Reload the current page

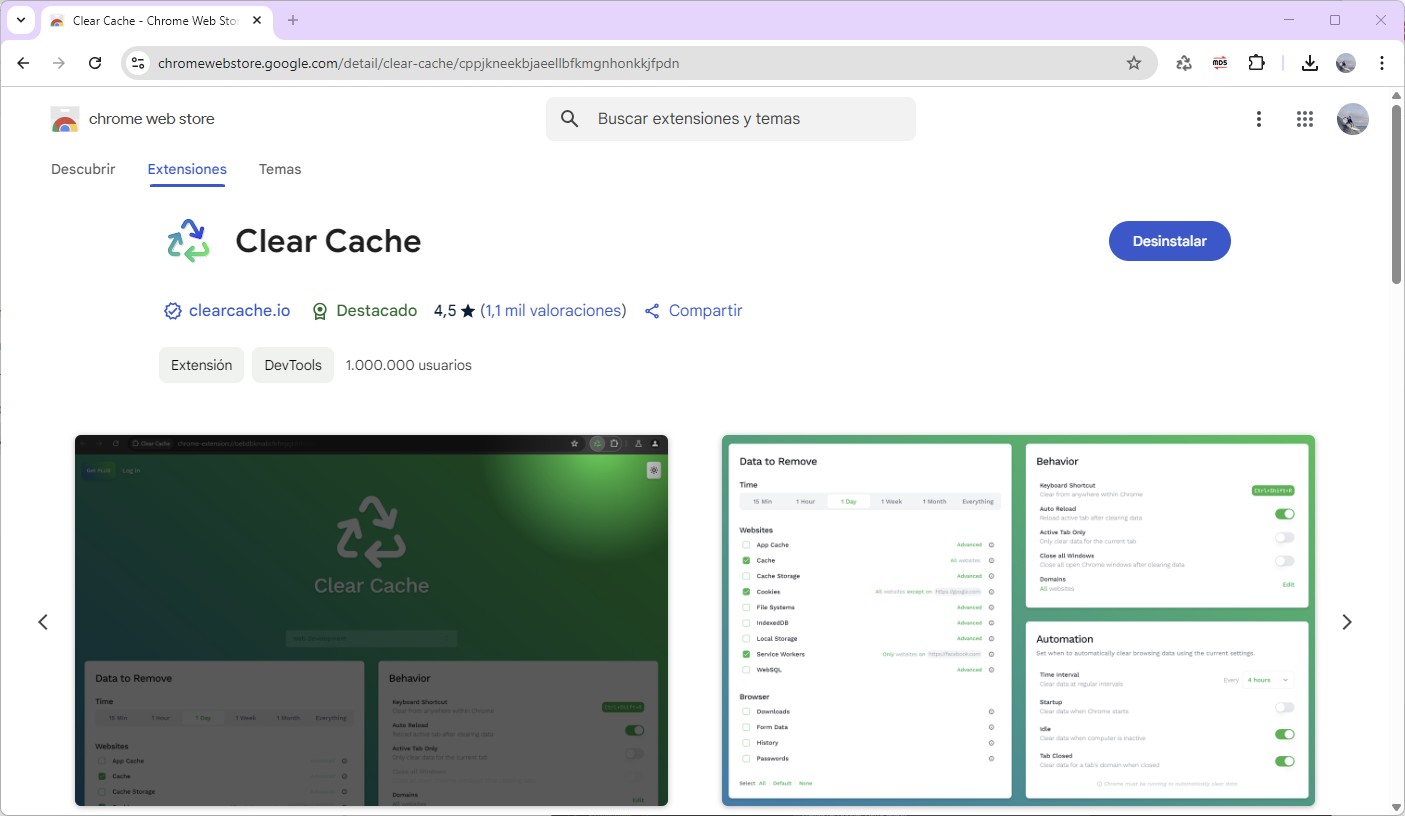pos(95,63)
